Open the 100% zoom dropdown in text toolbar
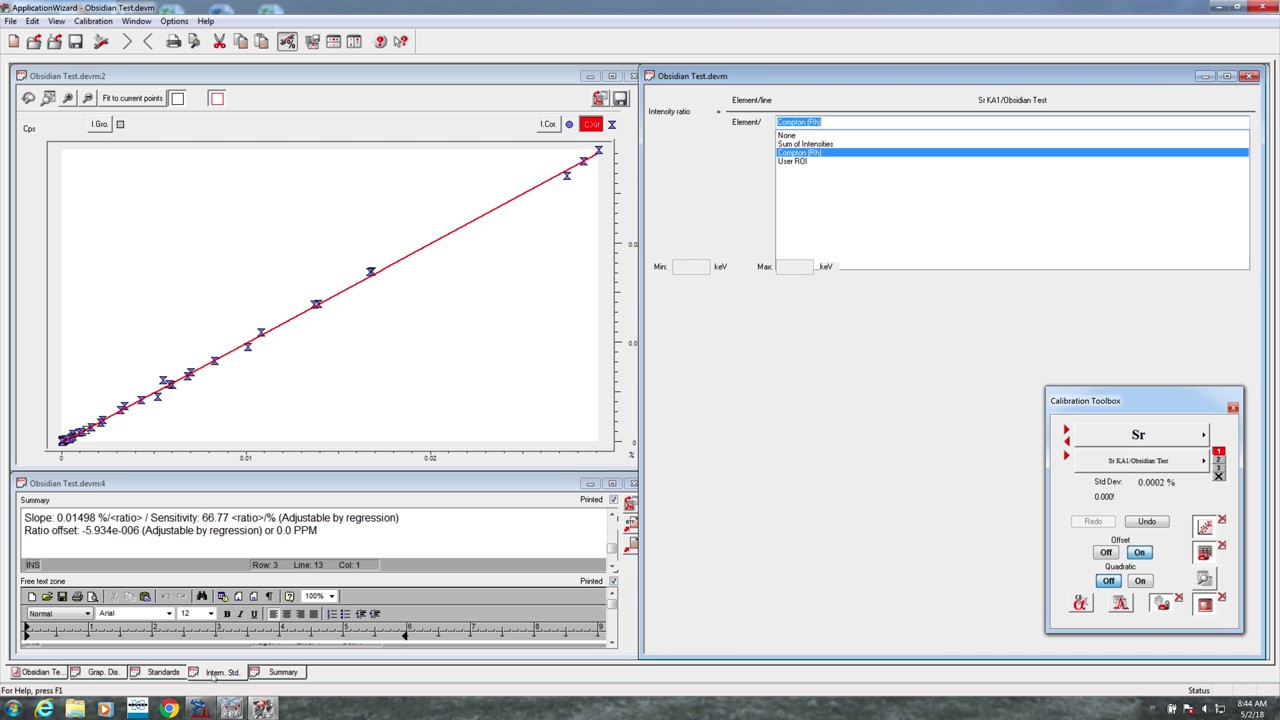The image size is (1280, 720). [x=320, y=596]
